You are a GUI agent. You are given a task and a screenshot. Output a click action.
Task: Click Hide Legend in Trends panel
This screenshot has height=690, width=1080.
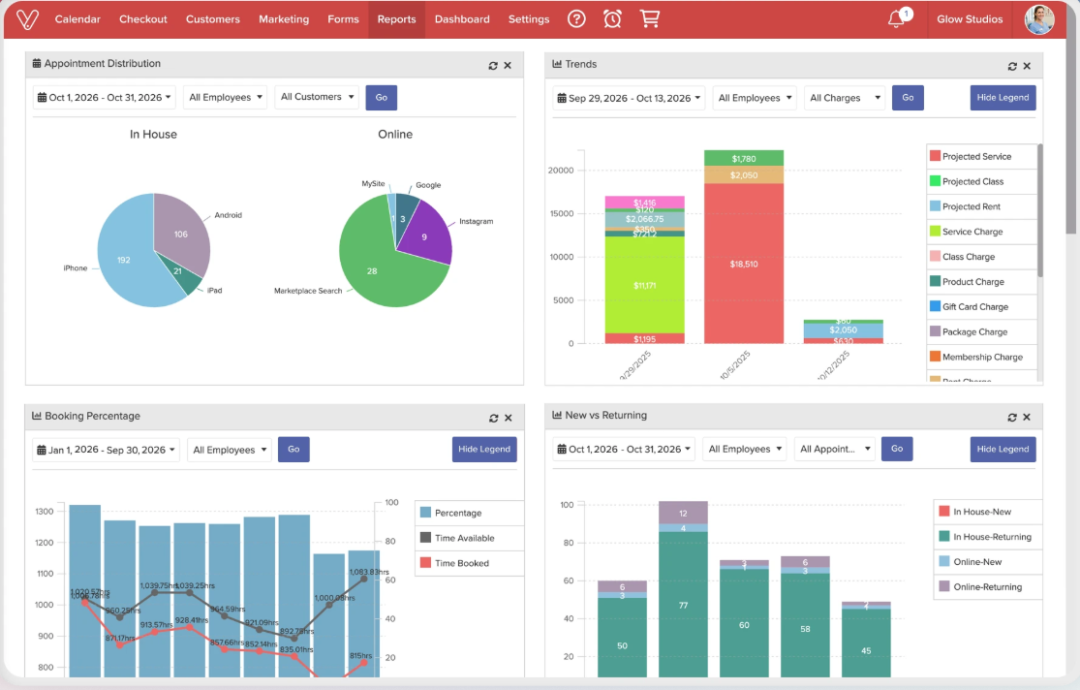click(1002, 98)
